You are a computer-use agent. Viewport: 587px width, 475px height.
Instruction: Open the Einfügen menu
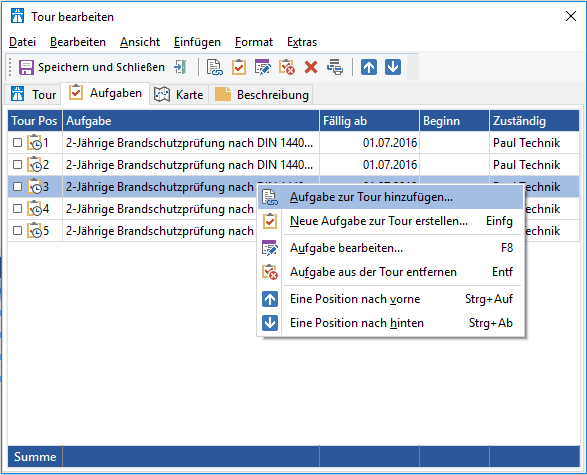point(197,42)
